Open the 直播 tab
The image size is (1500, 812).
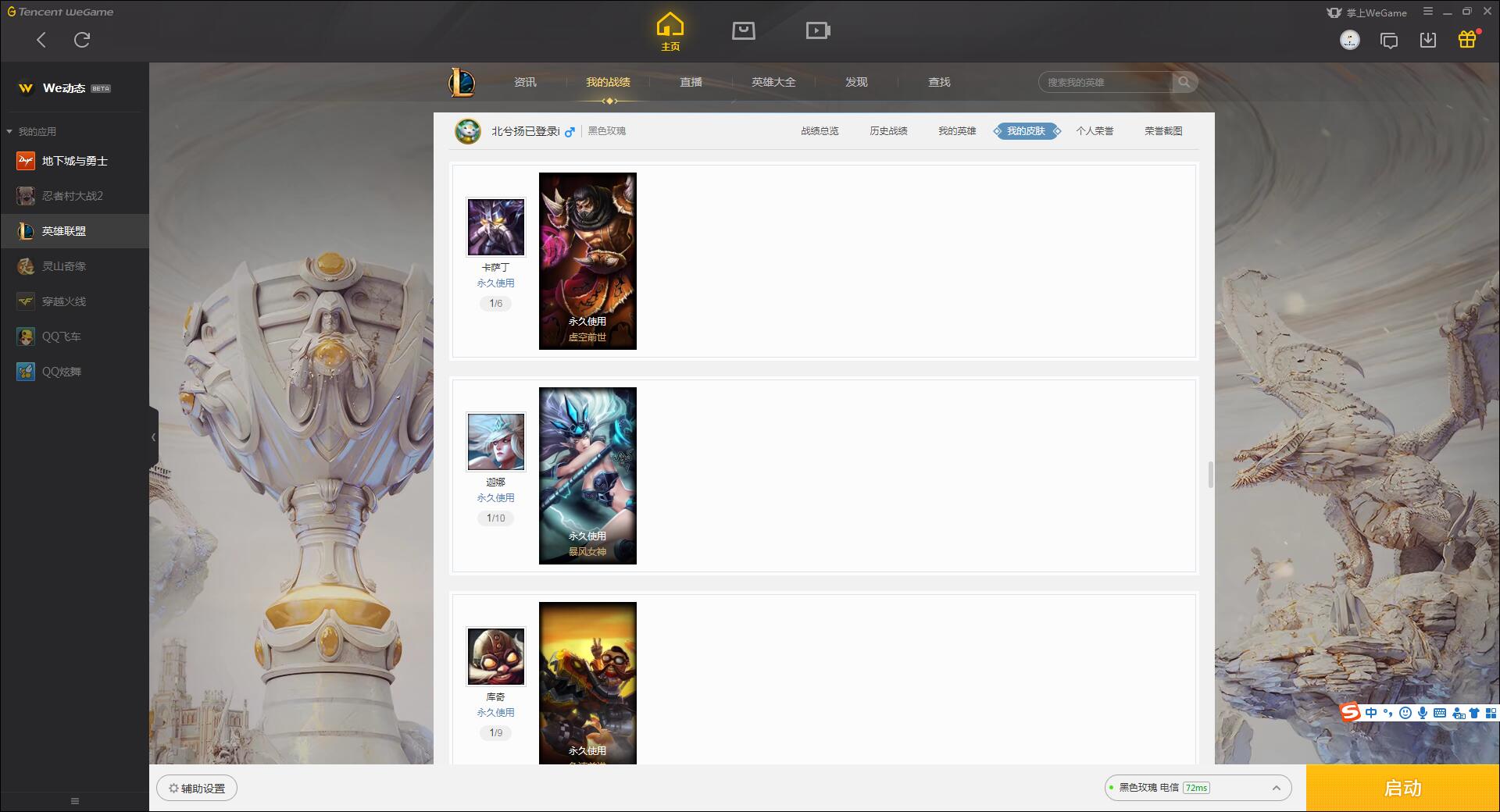691,82
